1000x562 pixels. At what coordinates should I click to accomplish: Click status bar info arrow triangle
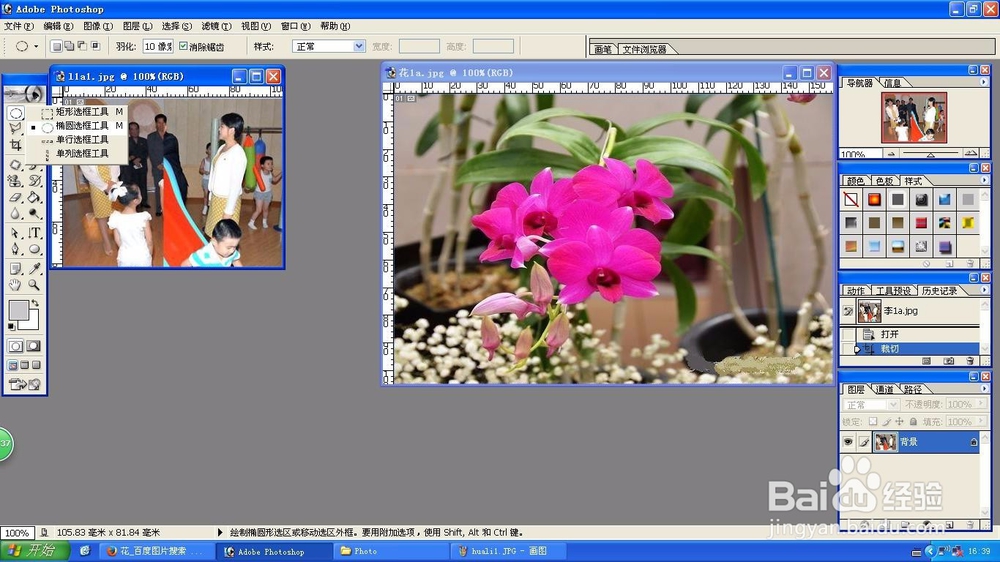(x=220, y=532)
